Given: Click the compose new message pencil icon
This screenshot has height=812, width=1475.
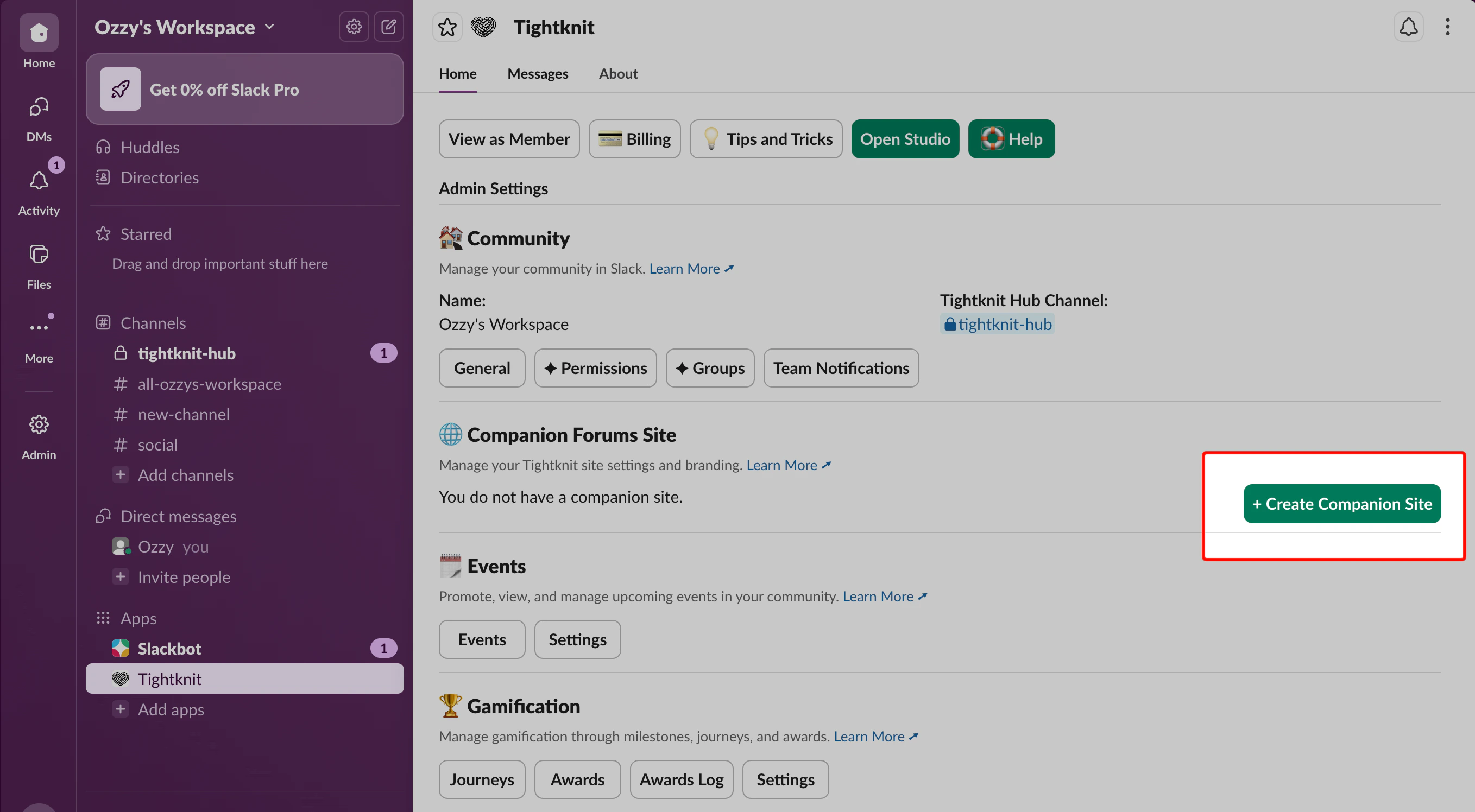Looking at the screenshot, I should click(389, 26).
